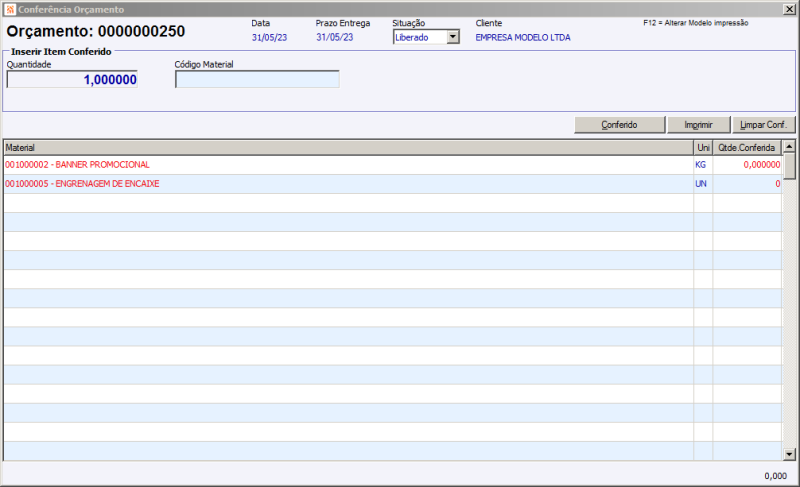The width and height of the screenshot is (800, 487).
Task: Click scrollbar down arrow in material list
Action: pyautogui.click(x=789, y=454)
